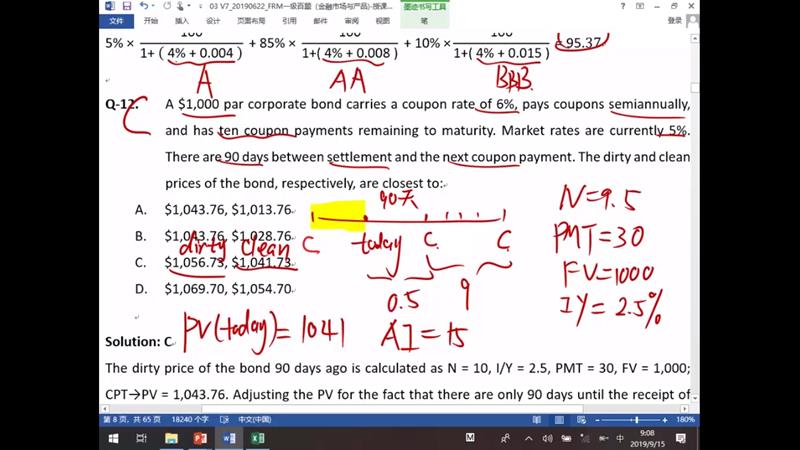
Task: Click answer text '$1,069.70, $1,054.70' option D
Action: (x=228, y=289)
